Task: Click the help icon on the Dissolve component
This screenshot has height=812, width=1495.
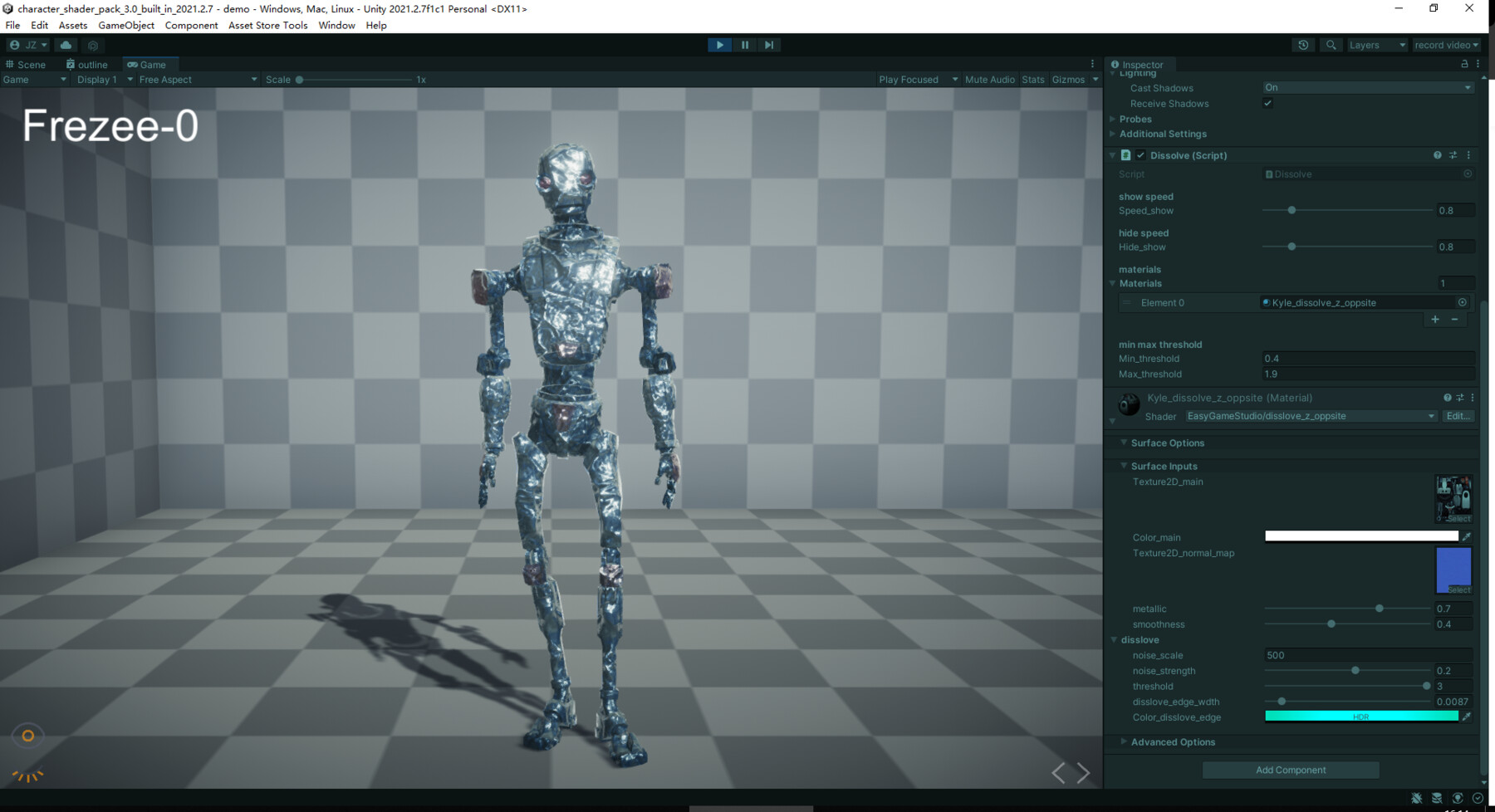Action: point(1437,155)
